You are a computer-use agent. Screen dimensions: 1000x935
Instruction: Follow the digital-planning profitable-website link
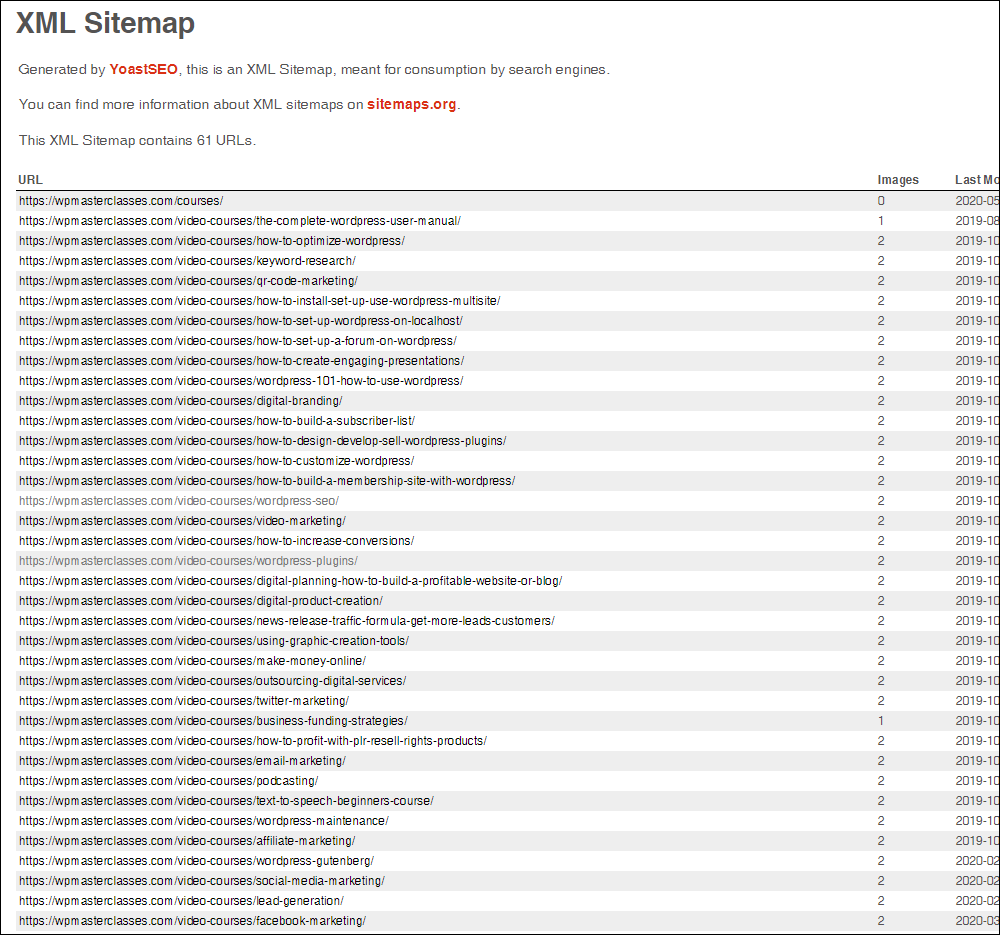tap(290, 581)
